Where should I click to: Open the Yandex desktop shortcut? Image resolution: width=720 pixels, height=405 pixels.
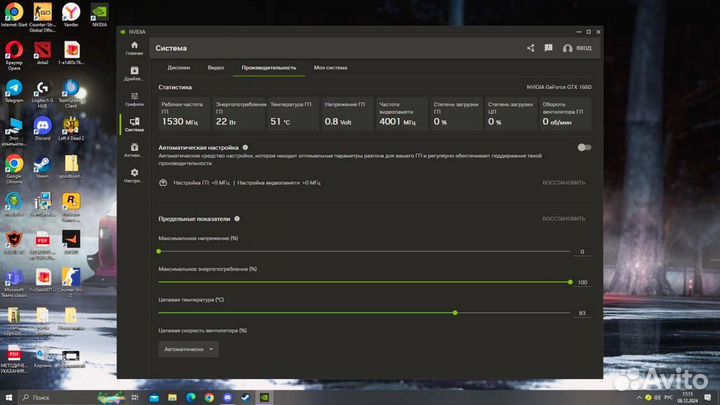pyautogui.click(x=71, y=15)
